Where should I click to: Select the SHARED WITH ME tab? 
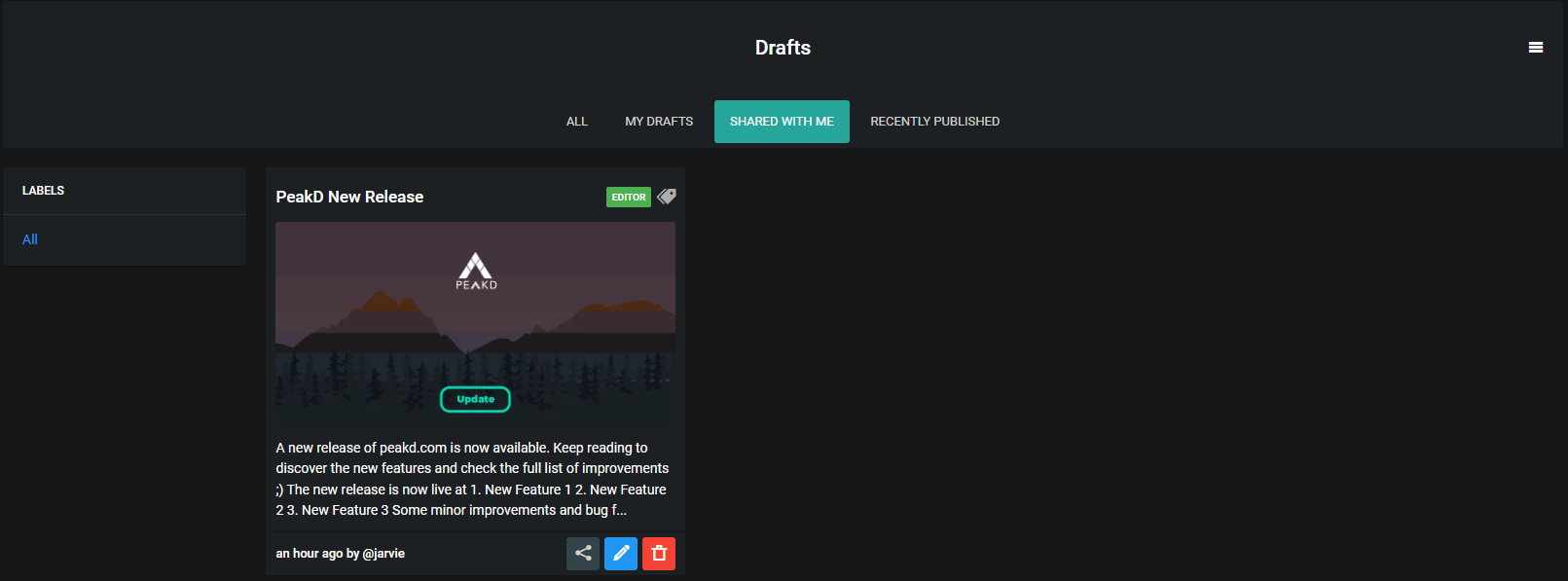782,122
